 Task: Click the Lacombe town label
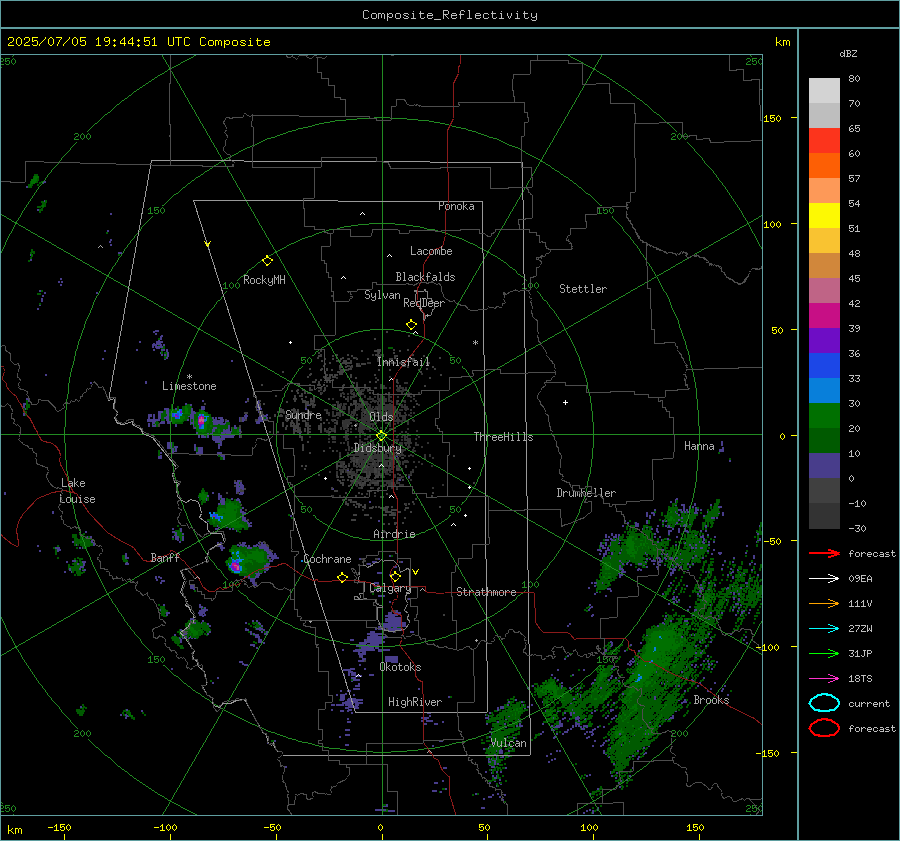point(431,251)
